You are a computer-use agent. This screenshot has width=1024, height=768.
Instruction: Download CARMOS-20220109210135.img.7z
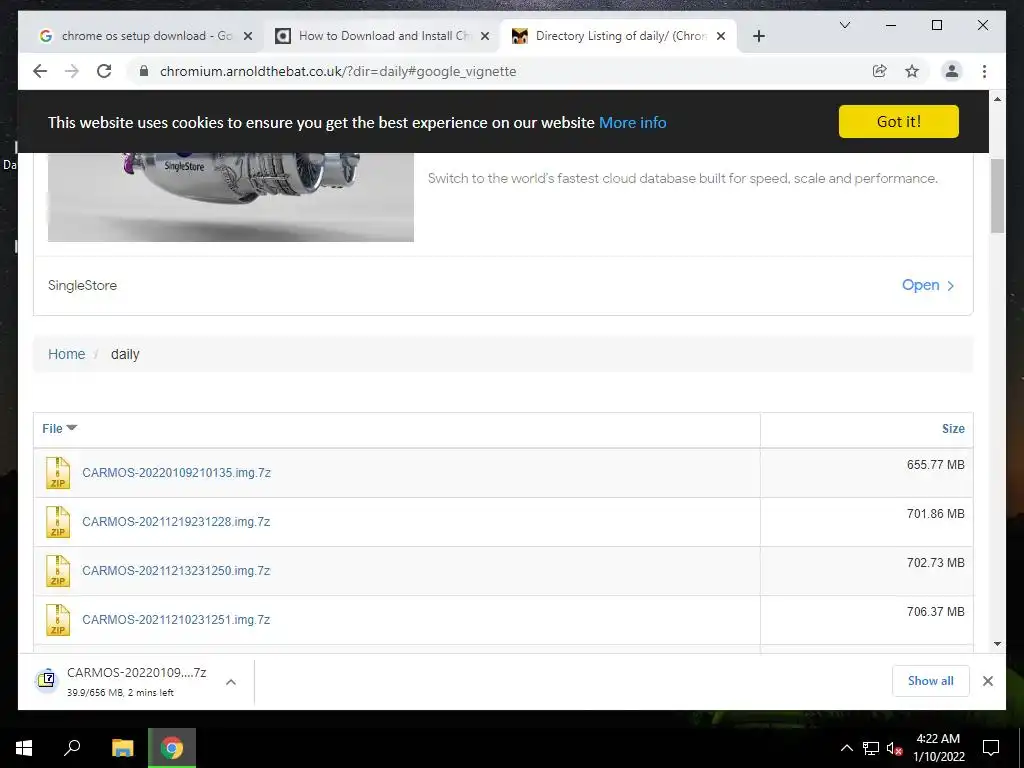click(176, 473)
